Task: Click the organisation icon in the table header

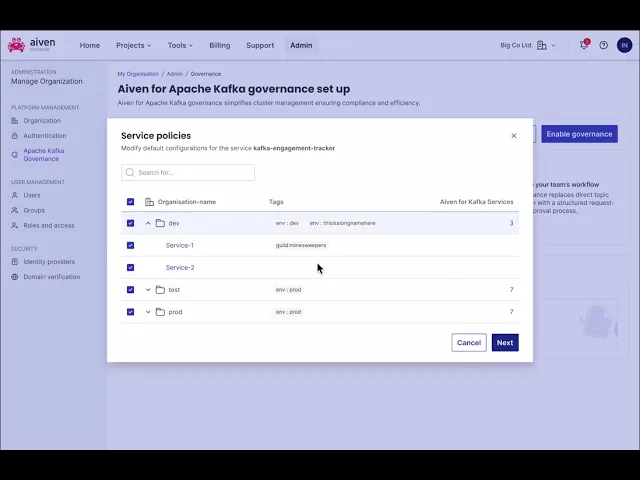Action: point(149,202)
